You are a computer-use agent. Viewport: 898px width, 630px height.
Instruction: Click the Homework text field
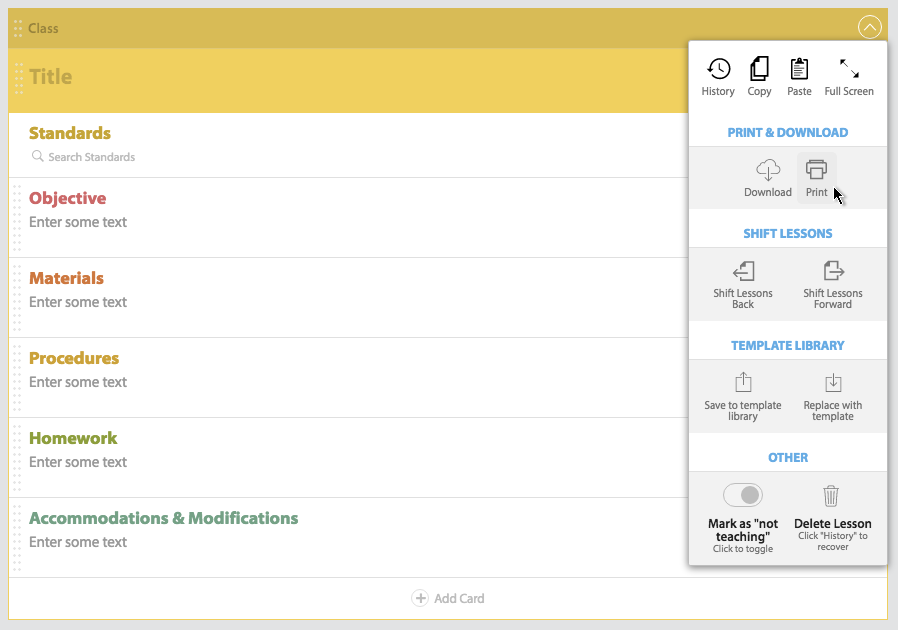pos(78,462)
